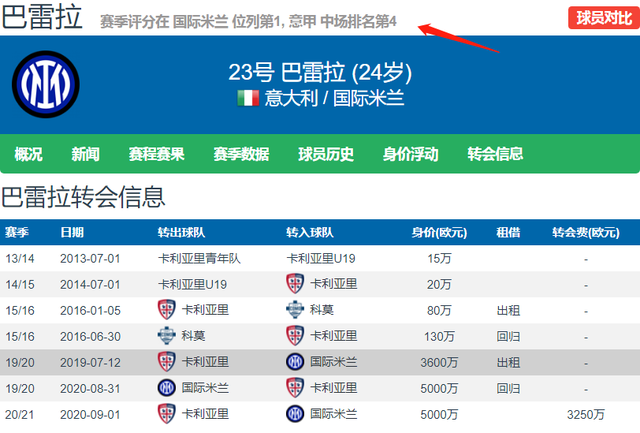This screenshot has width=640, height=433.
Task: Click Como crest in 2016-06-30 row
Action: pyautogui.click(x=167, y=336)
